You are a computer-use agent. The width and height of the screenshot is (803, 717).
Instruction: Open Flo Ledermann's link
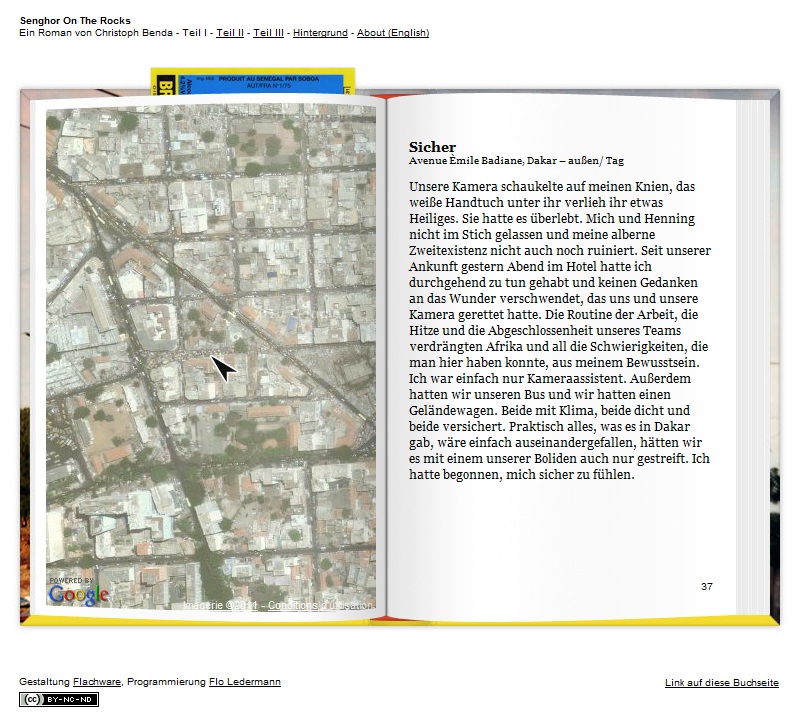pos(245,682)
